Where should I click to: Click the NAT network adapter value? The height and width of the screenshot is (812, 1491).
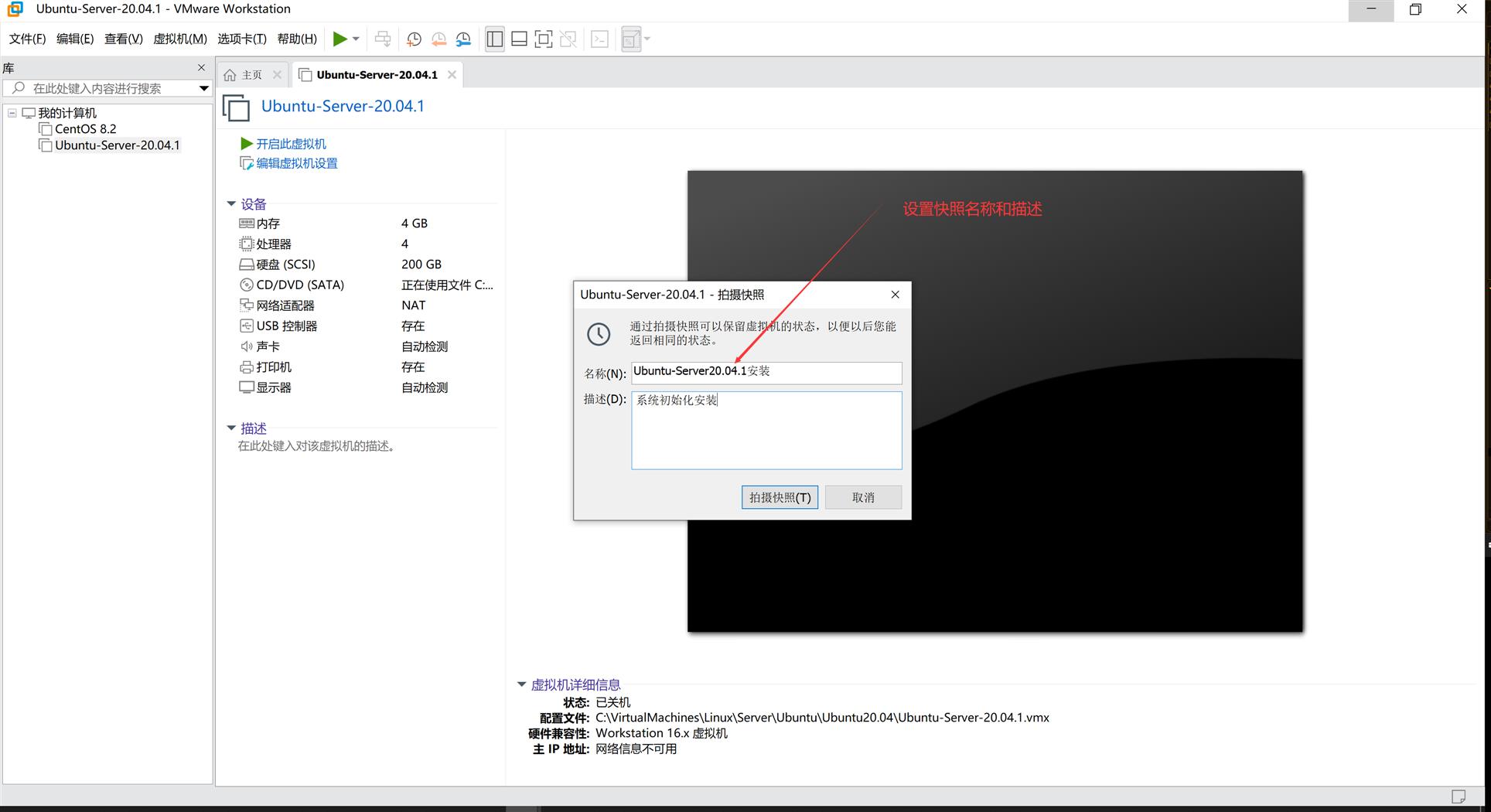(x=414, y=305)
